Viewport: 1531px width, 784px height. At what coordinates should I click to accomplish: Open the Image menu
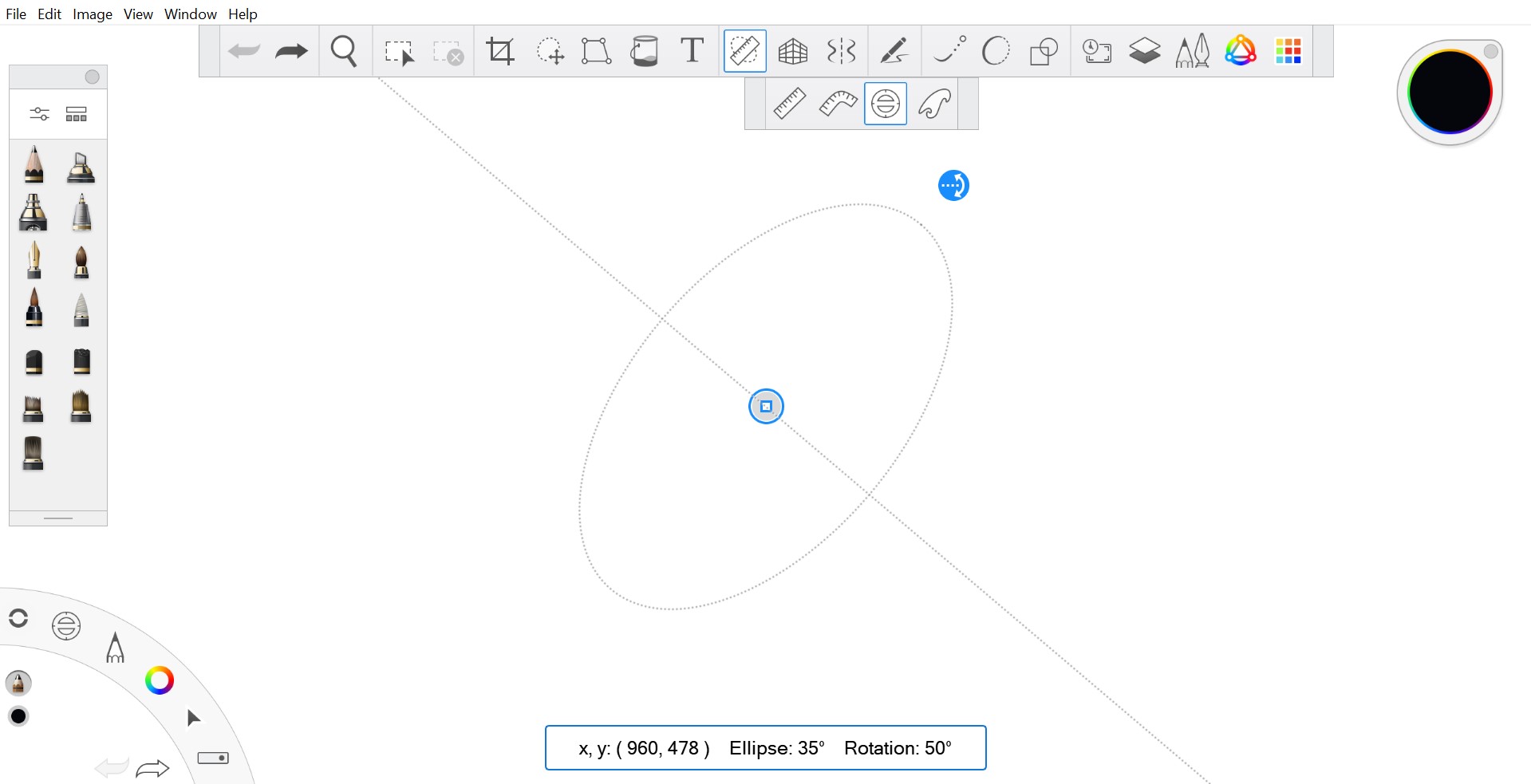coord(93,14)
